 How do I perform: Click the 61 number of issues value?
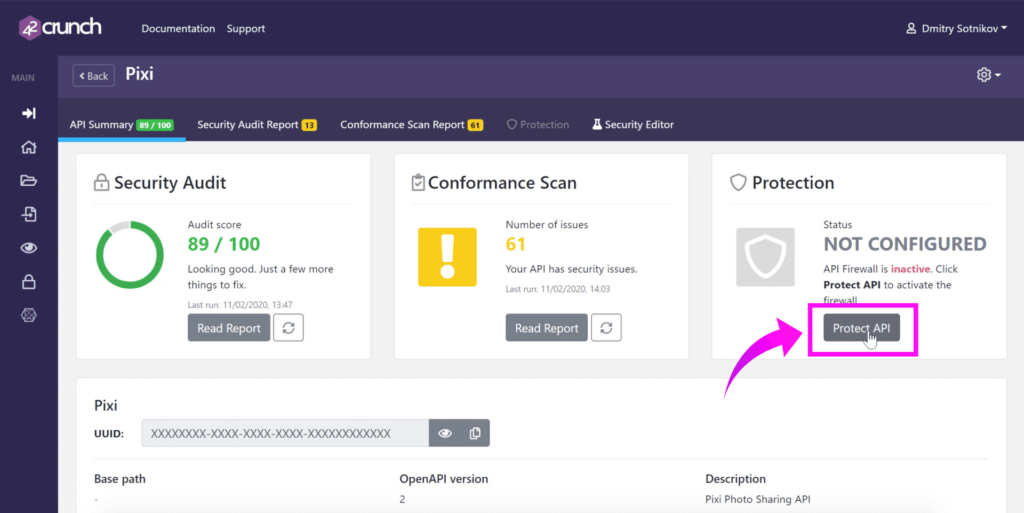point(515,244)
